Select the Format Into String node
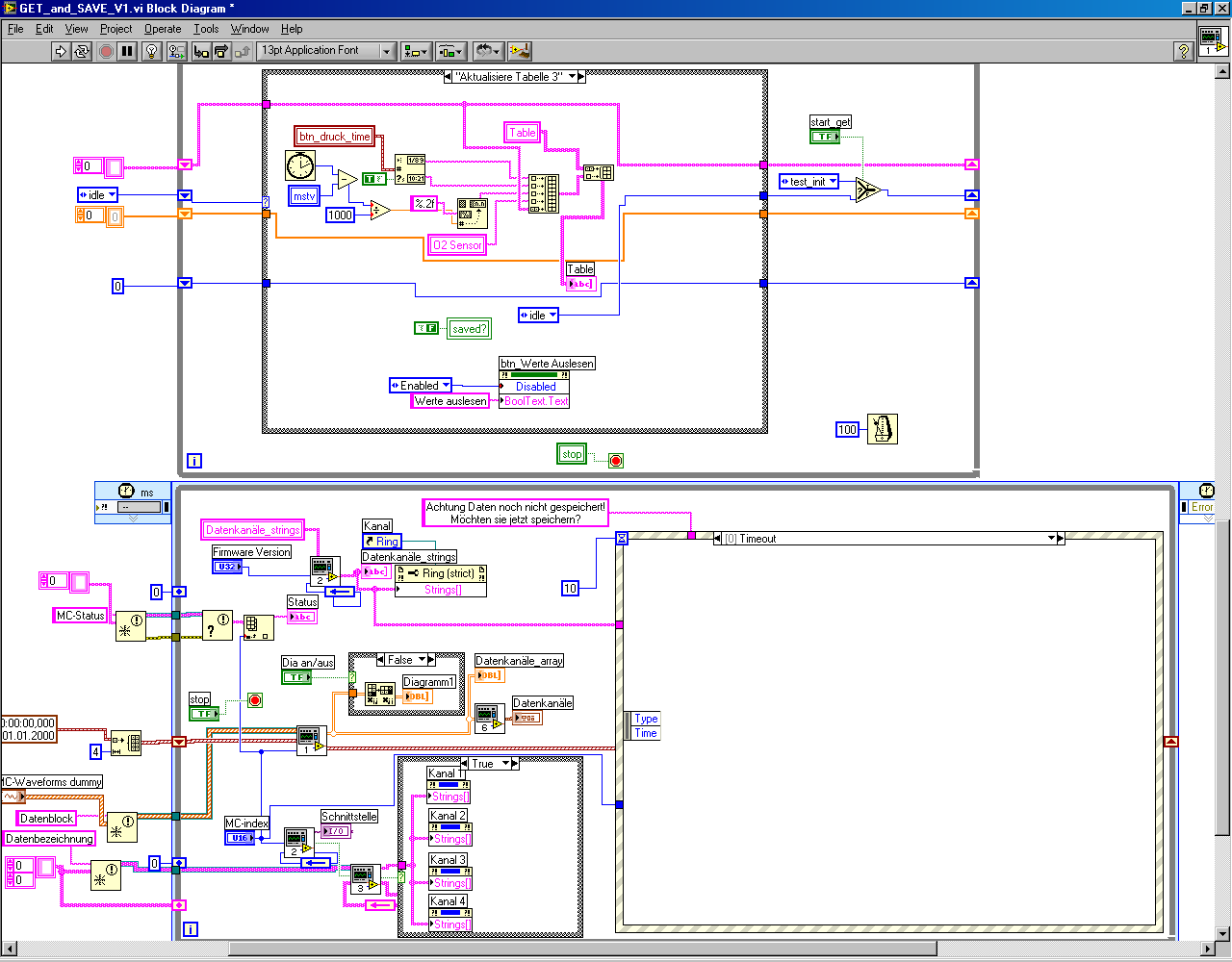 pyautogui.click(x=472, y=214)
